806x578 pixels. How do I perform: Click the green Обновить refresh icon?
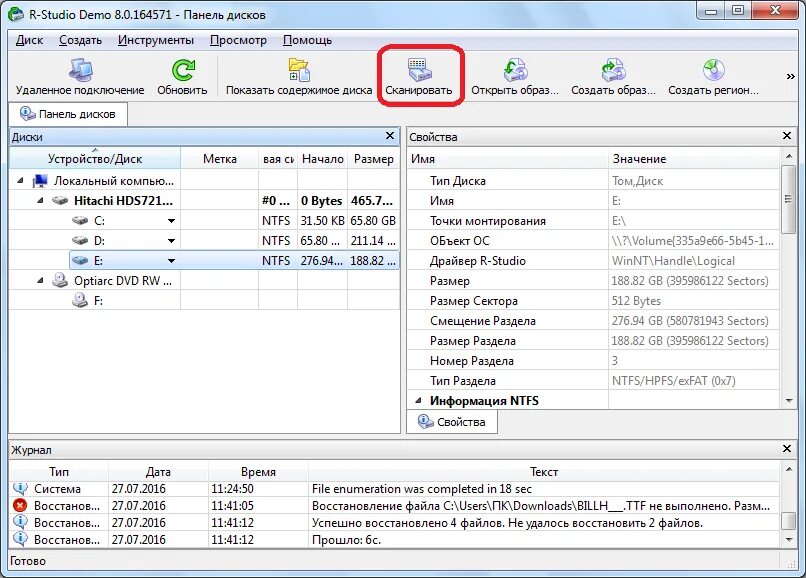point(182,70)
